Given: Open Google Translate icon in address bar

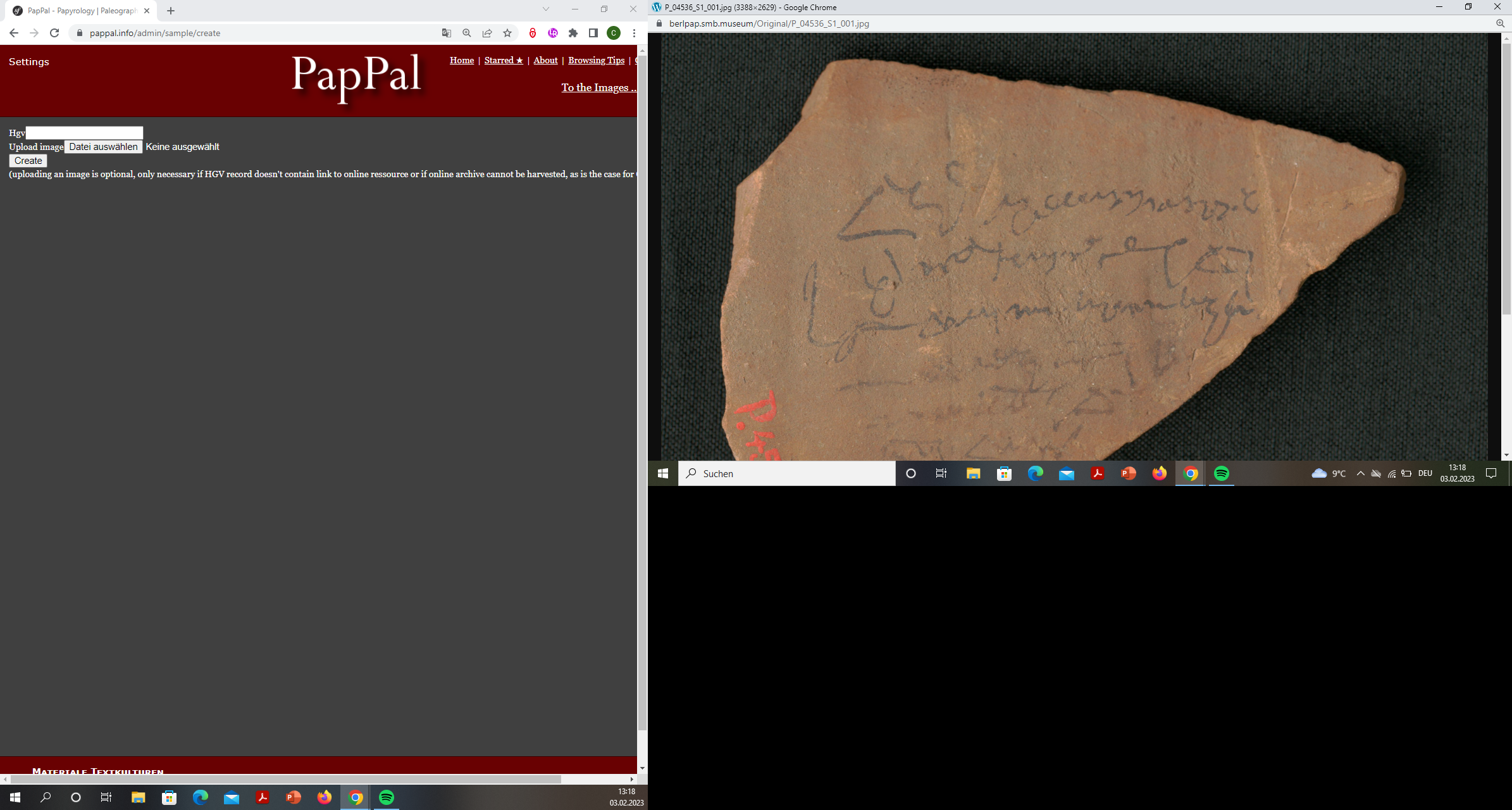Looking at the screenshot, I should (447, 33).
